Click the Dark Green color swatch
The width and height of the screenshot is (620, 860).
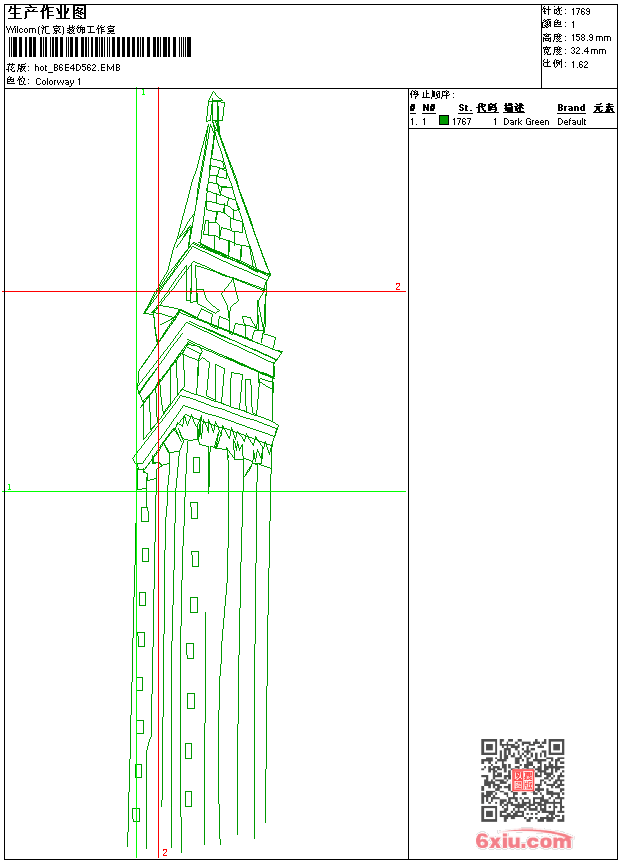(444, 121)
